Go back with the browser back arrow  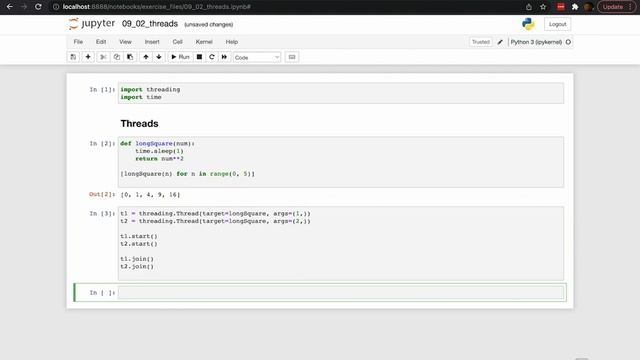(9, 7)
